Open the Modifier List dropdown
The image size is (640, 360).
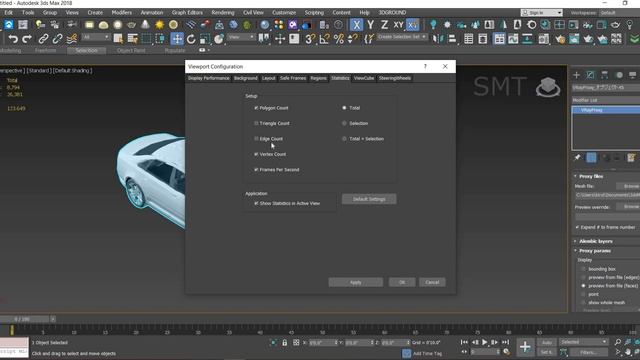tap(606, 100)
